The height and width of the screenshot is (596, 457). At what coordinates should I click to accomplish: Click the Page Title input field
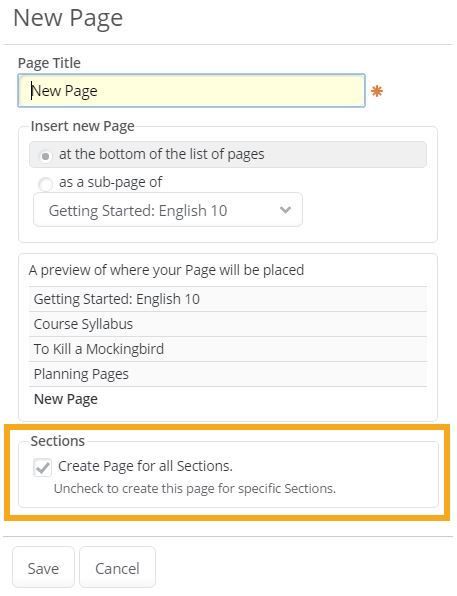tap(191, 90)
